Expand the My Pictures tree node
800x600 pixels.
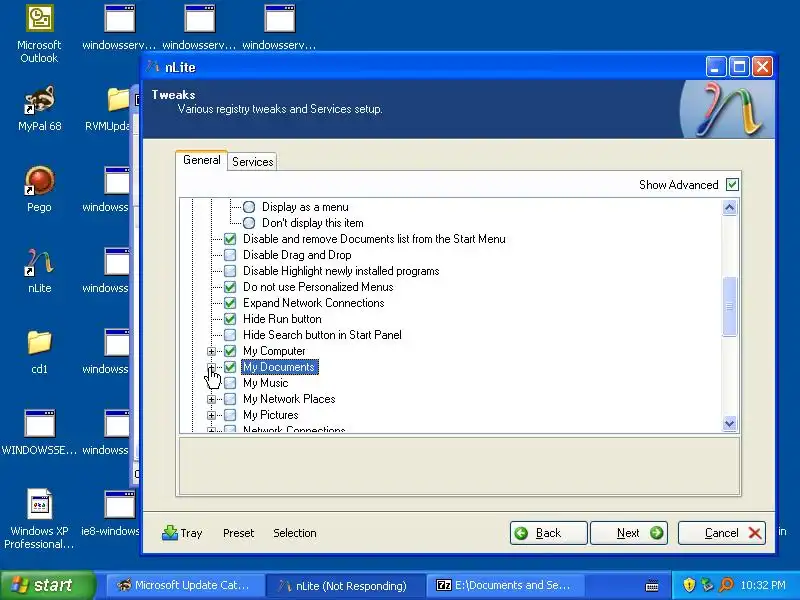click(211, 415)
